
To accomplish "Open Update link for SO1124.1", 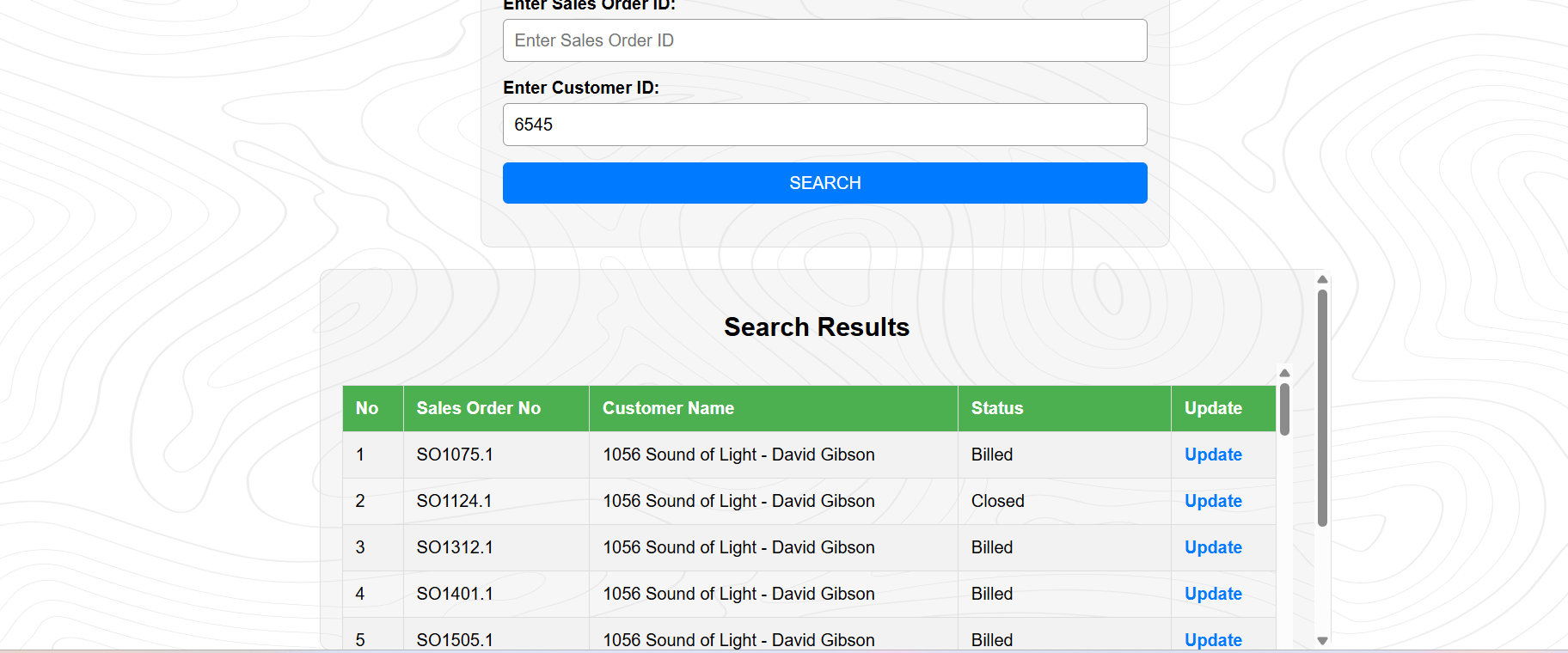I will tap(1212, 501).
